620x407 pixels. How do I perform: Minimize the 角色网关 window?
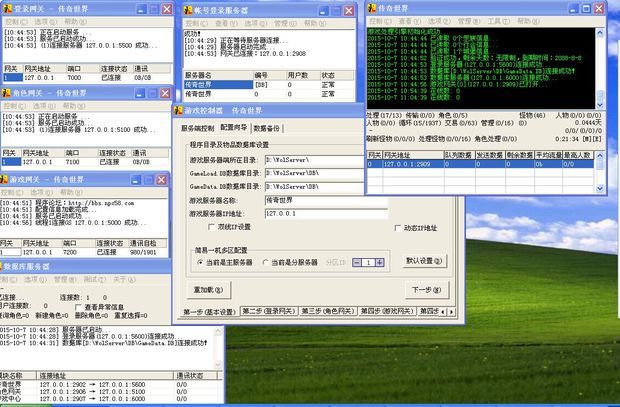tap(140, 93)
